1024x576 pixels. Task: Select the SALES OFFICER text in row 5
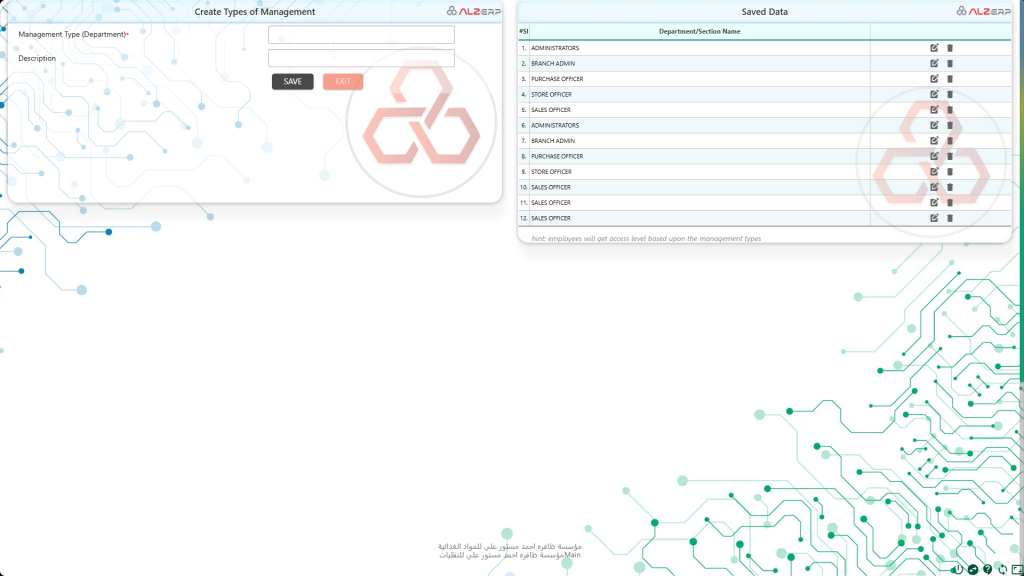pyautogui.click(x=551, y=110)
